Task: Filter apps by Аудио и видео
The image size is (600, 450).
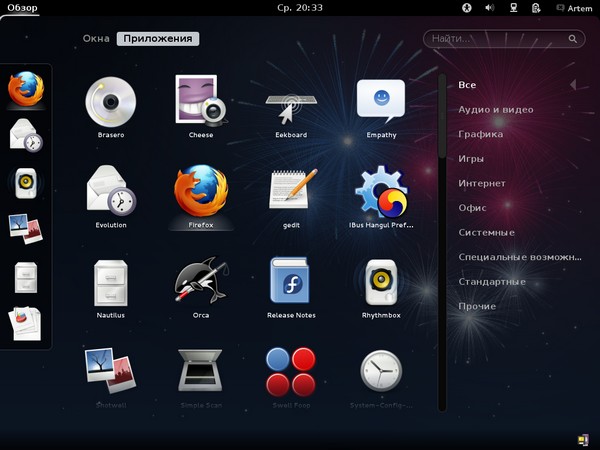Action: point(495,110)
